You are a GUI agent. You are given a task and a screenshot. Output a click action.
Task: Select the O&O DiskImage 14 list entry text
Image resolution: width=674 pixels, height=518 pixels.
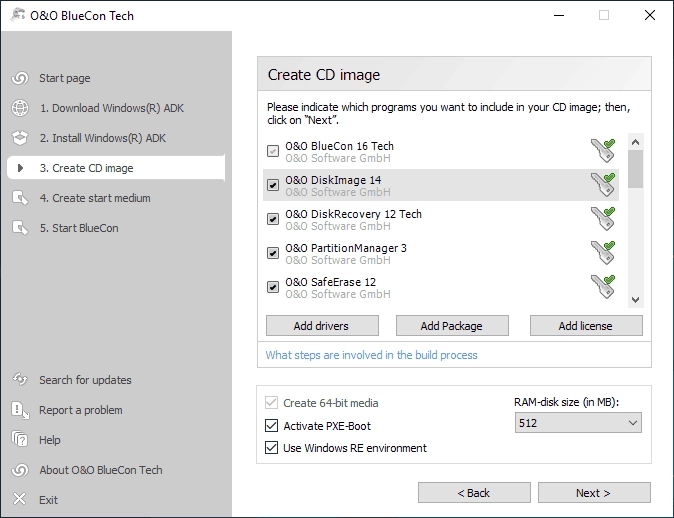(333, 180)
